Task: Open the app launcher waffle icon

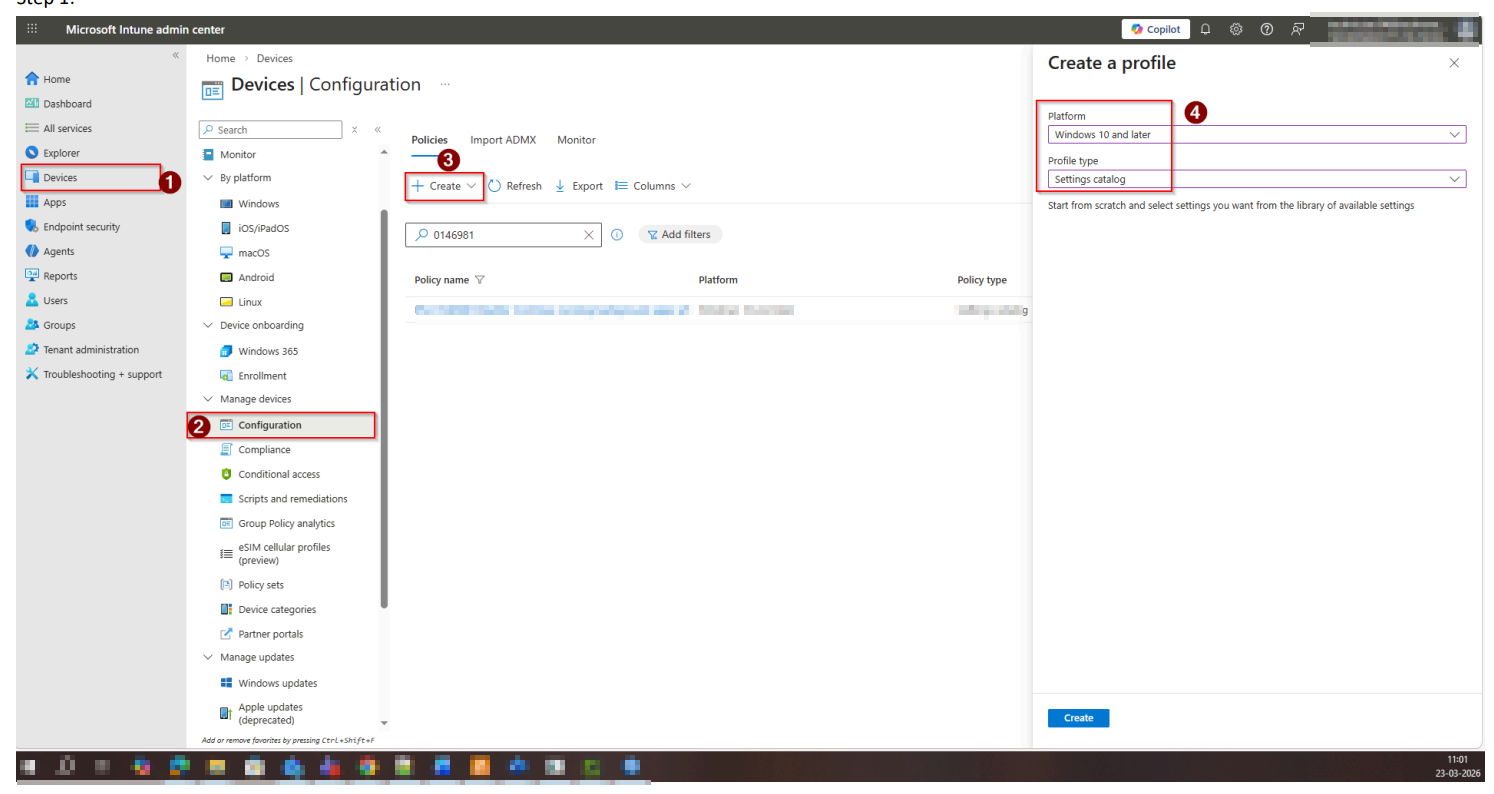Action: [32, 30]
